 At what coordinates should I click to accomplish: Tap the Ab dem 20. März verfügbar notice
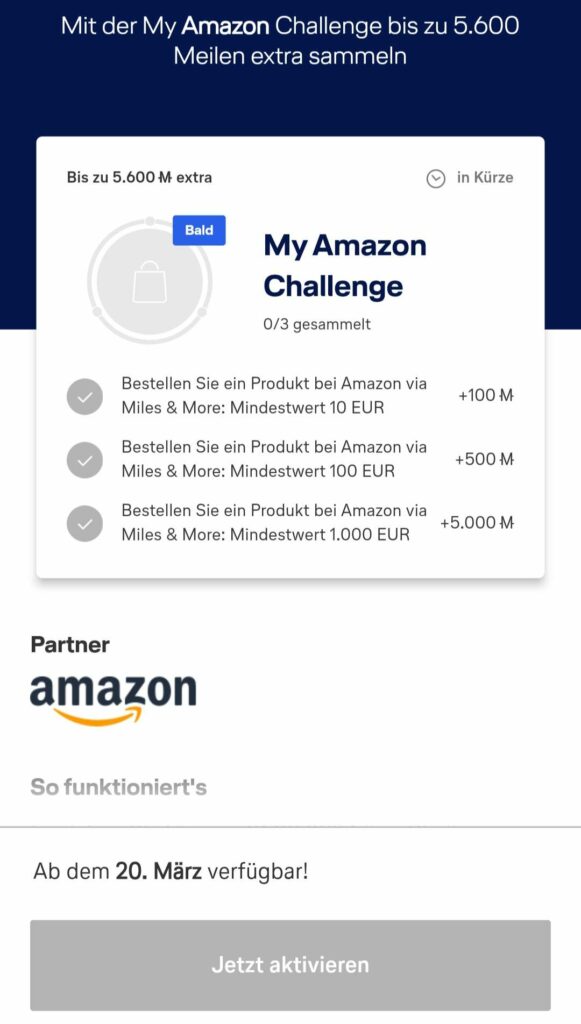pyautogui.click(x=170, y=871)
